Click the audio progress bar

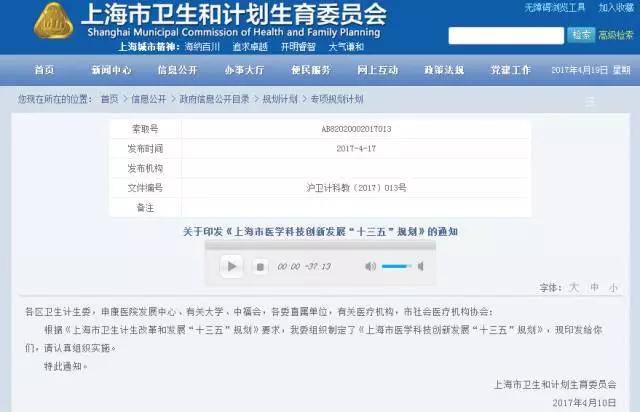(320, 245)
